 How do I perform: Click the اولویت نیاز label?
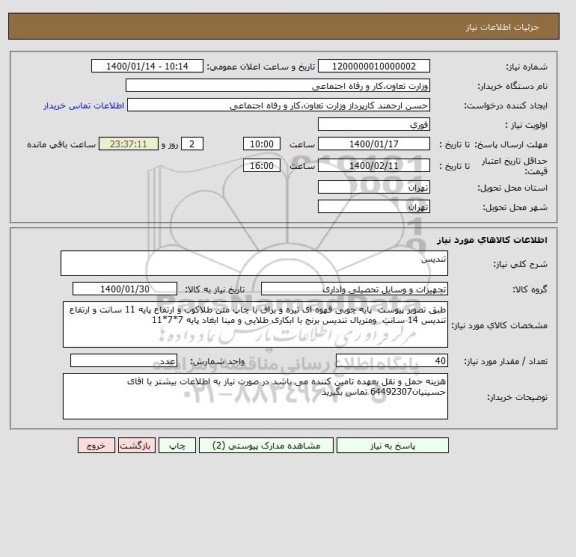click(526, 125)
